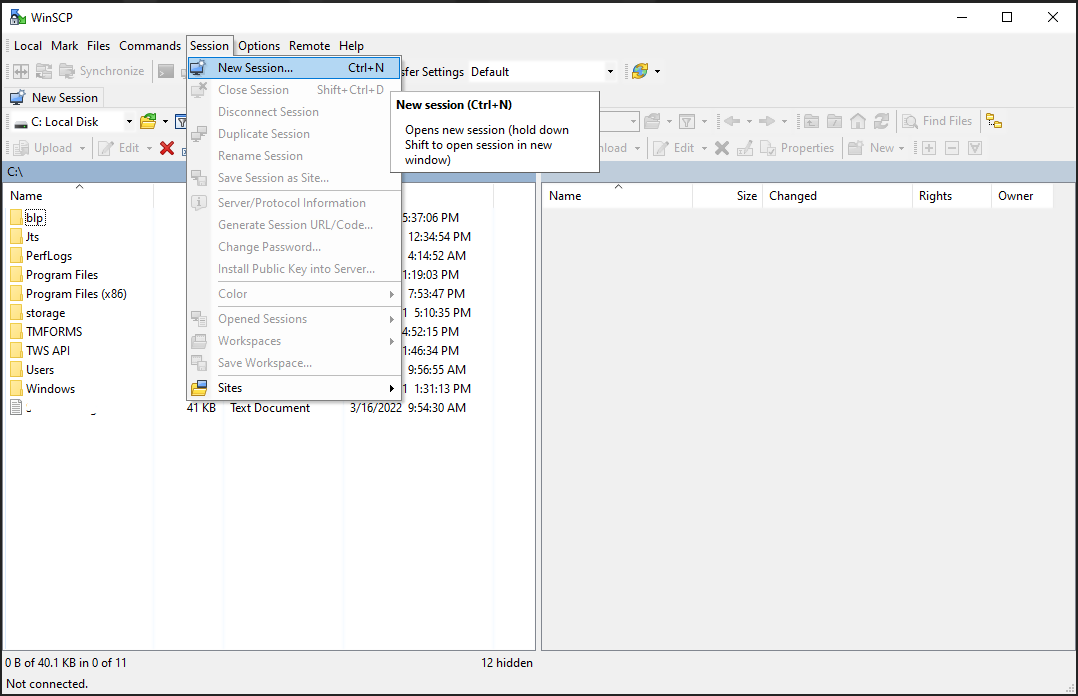Sort remote panel by Changed column
Screen dimensions: 1078x696
(x=837, y=196)
